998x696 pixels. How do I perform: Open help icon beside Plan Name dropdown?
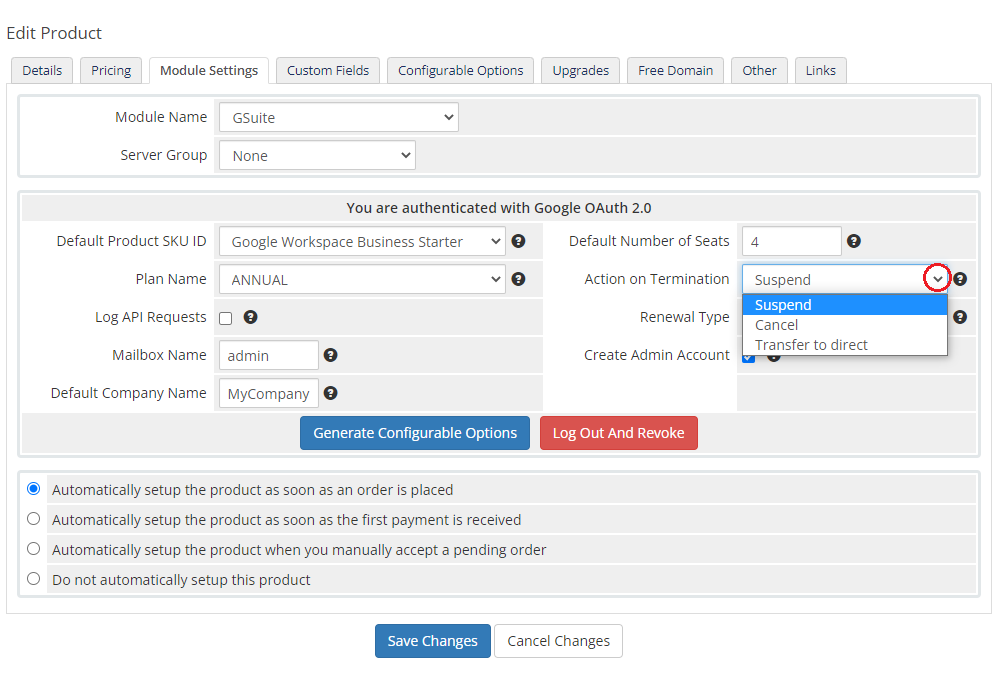pos(519,279)
